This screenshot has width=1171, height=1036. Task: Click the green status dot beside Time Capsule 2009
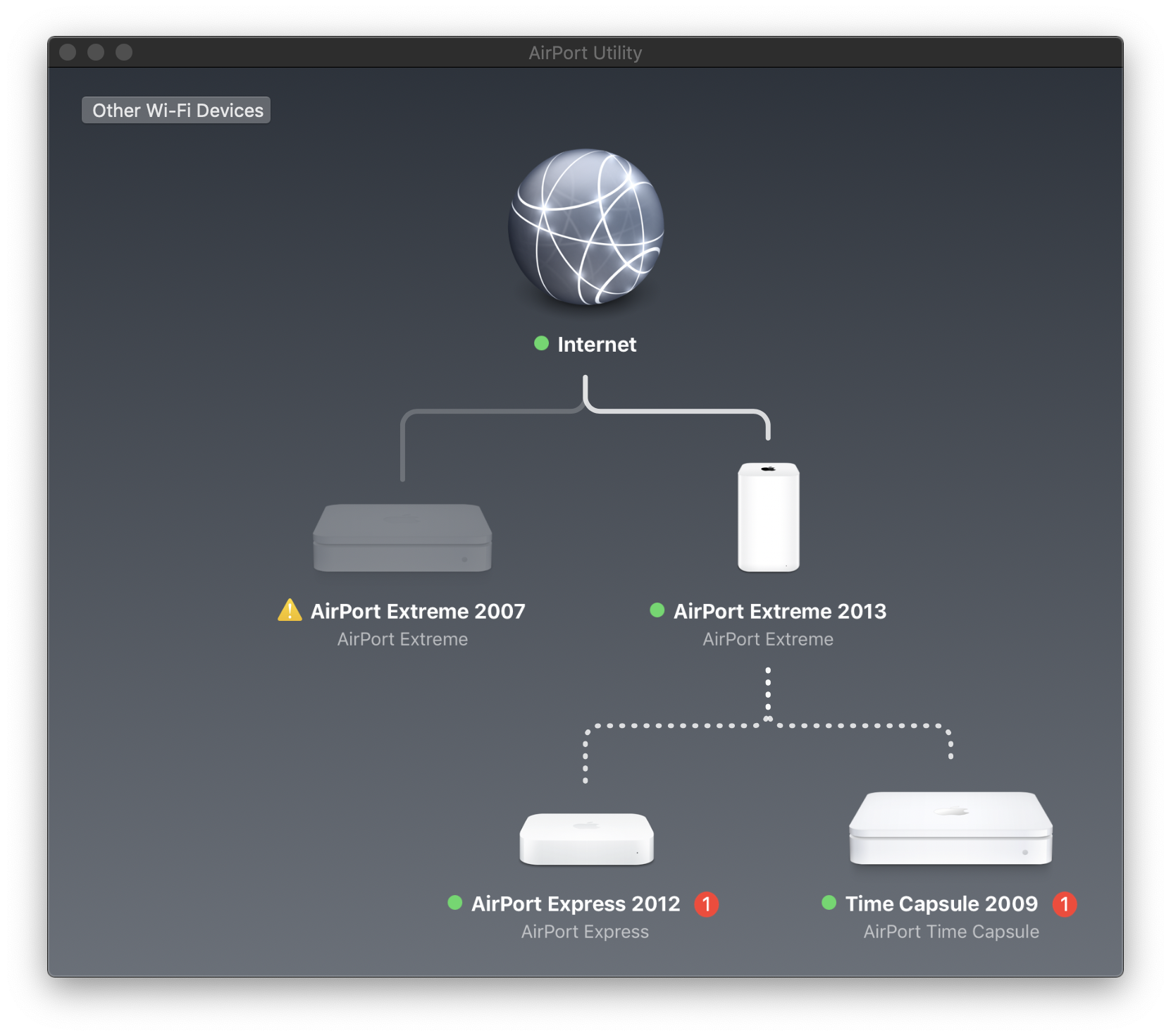(x=829, y=902)
